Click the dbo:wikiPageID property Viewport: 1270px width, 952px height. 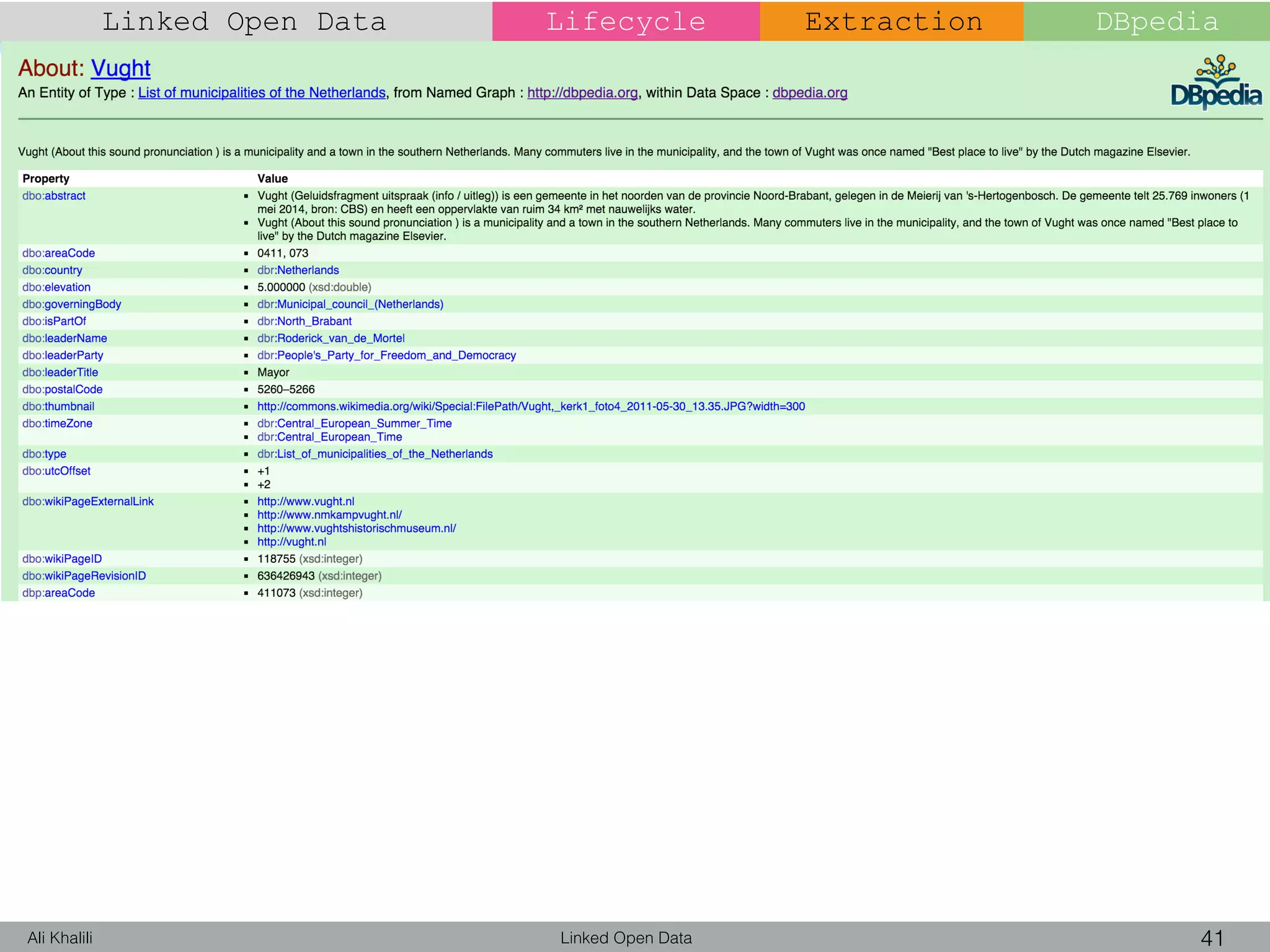(x=62, y=559)
